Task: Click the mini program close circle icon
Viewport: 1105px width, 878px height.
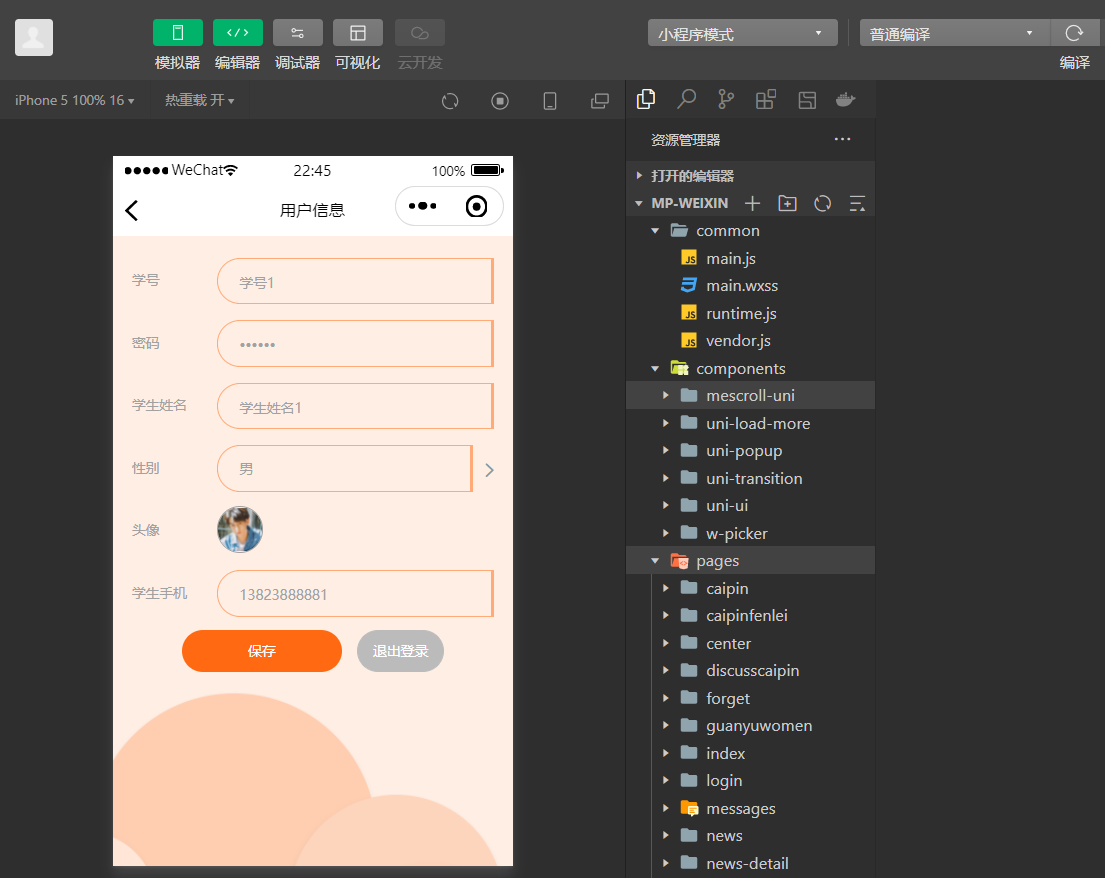Action: click(x=476, y=206)
